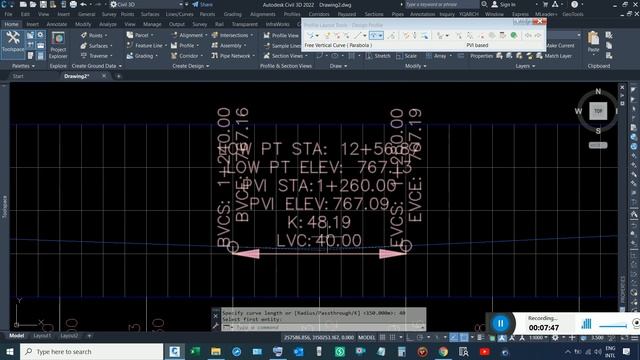Open the Surfaces menu
Viewport: 640px width, 360px height.
click(150, 14)
